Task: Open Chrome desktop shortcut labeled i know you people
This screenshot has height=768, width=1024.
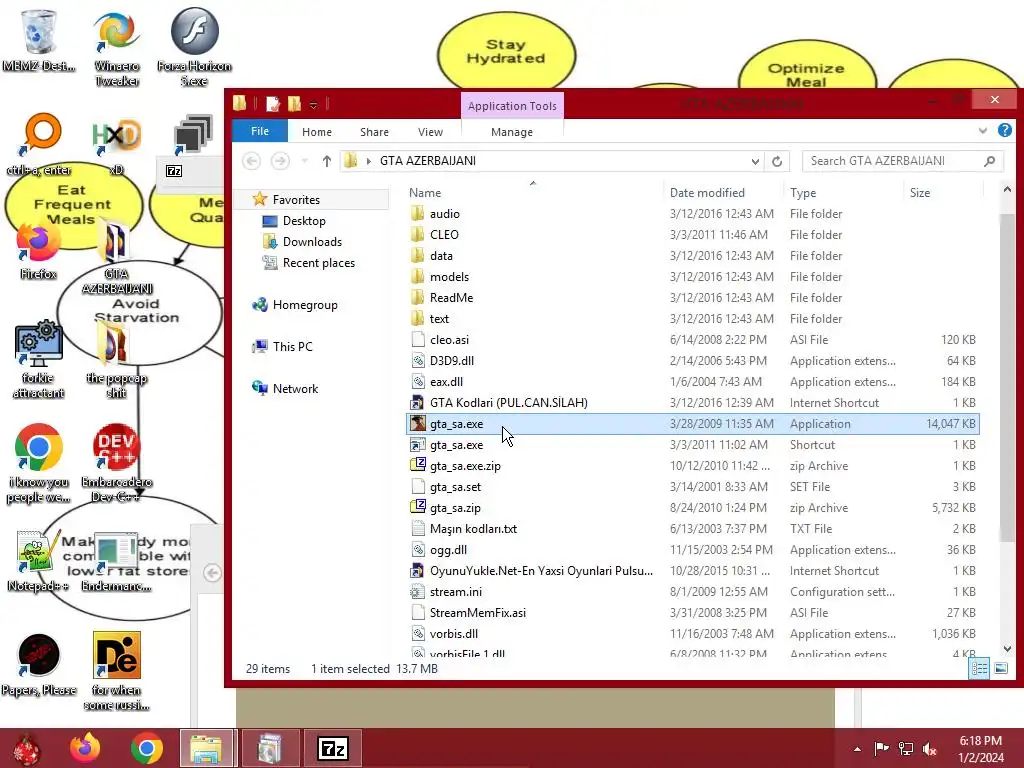Action: (x=39, y=464)
